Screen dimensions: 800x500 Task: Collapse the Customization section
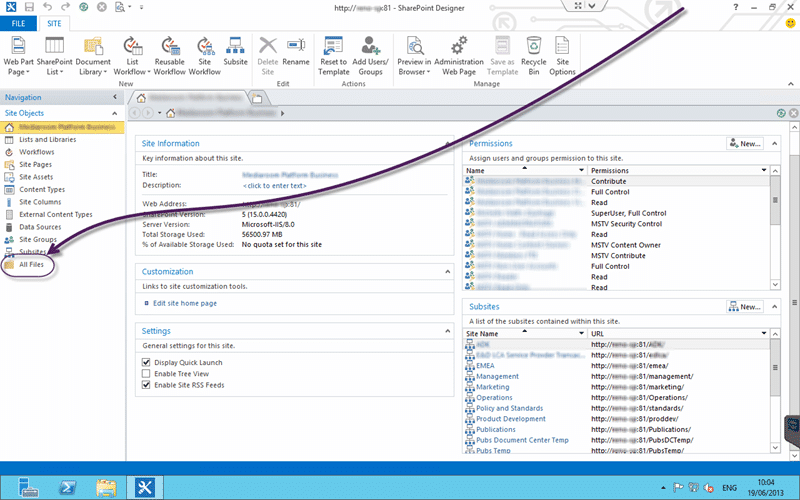click(447, 271)
